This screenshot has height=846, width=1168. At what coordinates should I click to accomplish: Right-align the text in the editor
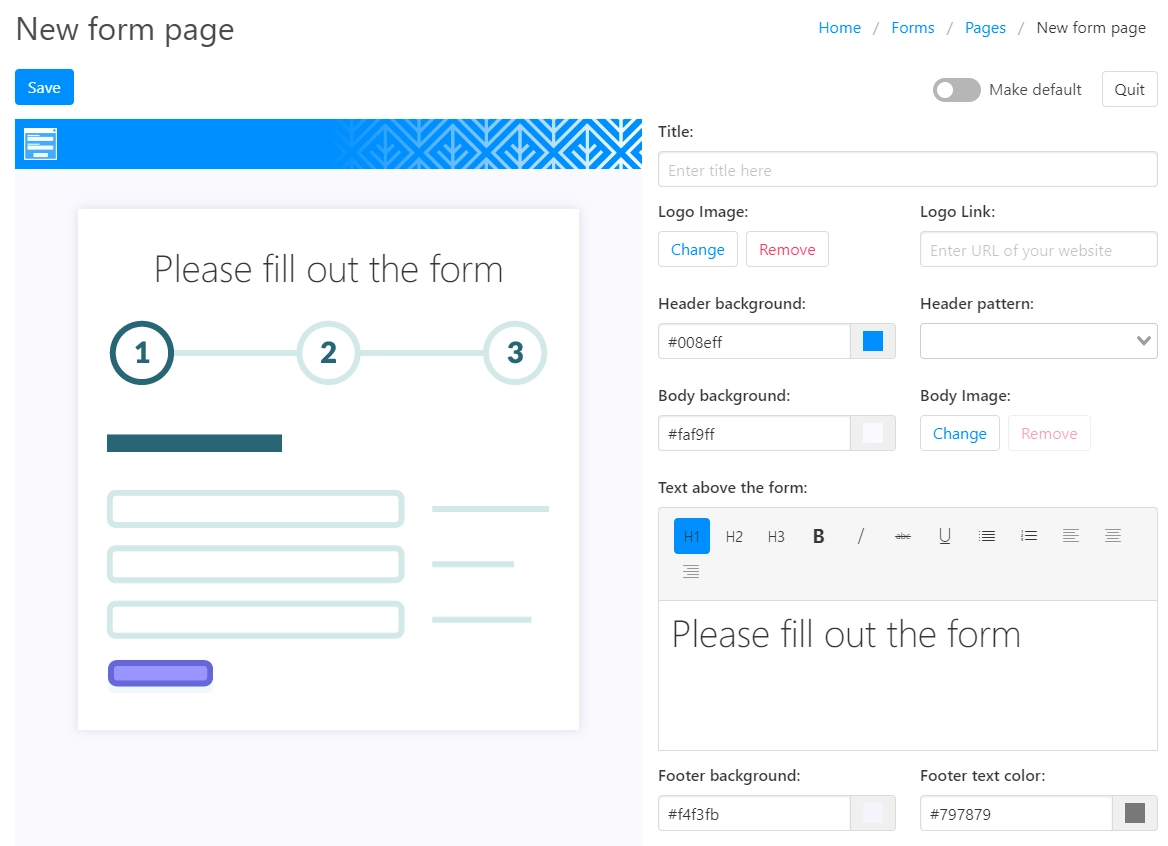tap(691, 572)
